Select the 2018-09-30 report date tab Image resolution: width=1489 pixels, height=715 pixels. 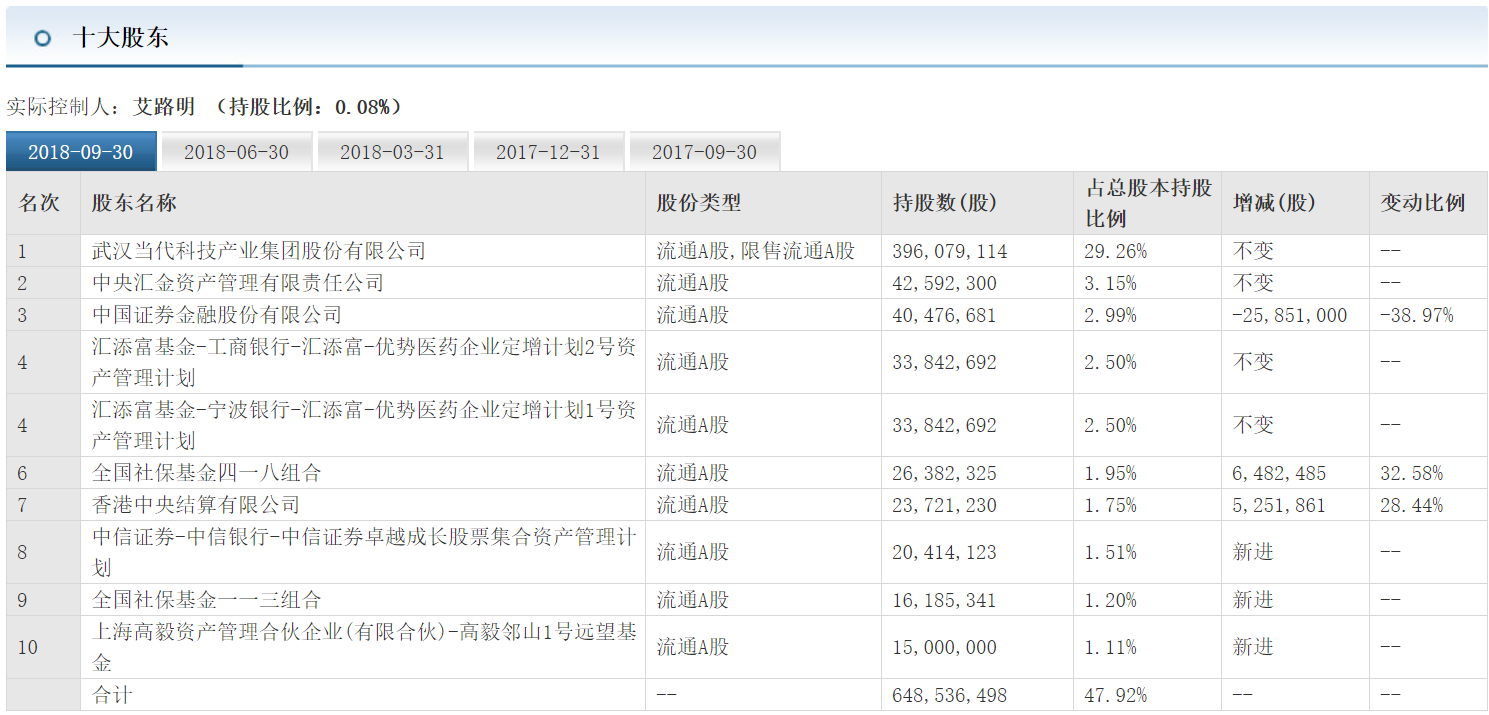click(81, 152)
